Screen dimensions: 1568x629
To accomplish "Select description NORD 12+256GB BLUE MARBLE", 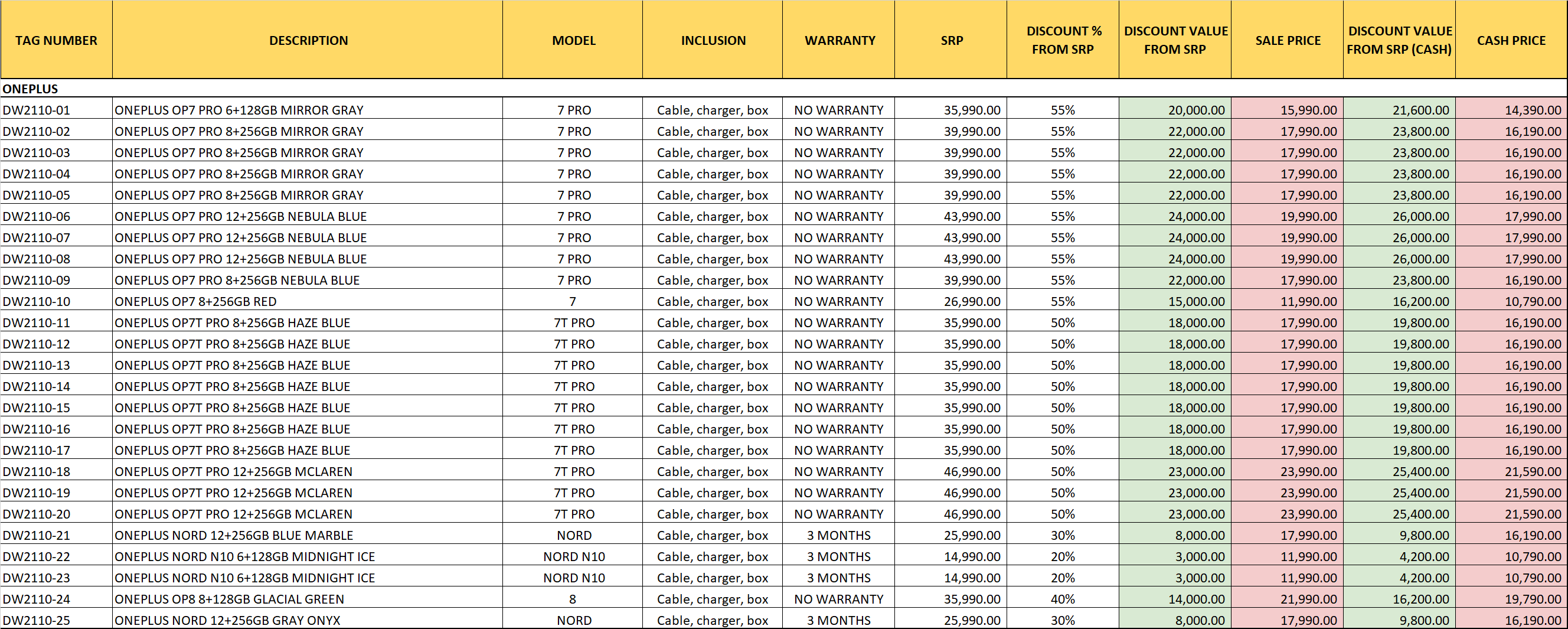I will 308,535.
